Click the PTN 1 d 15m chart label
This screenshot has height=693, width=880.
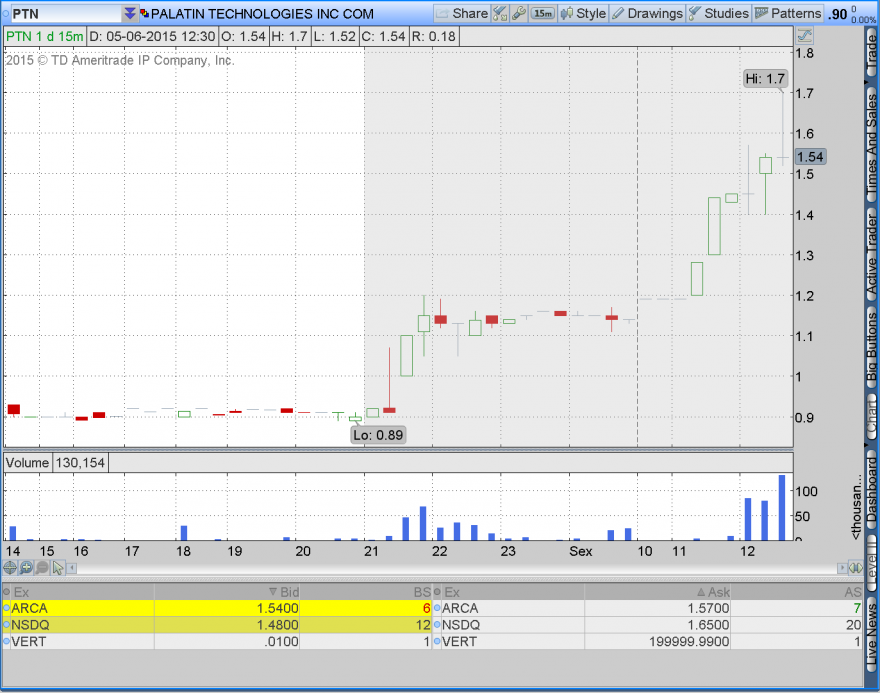(x=44, y=36)
